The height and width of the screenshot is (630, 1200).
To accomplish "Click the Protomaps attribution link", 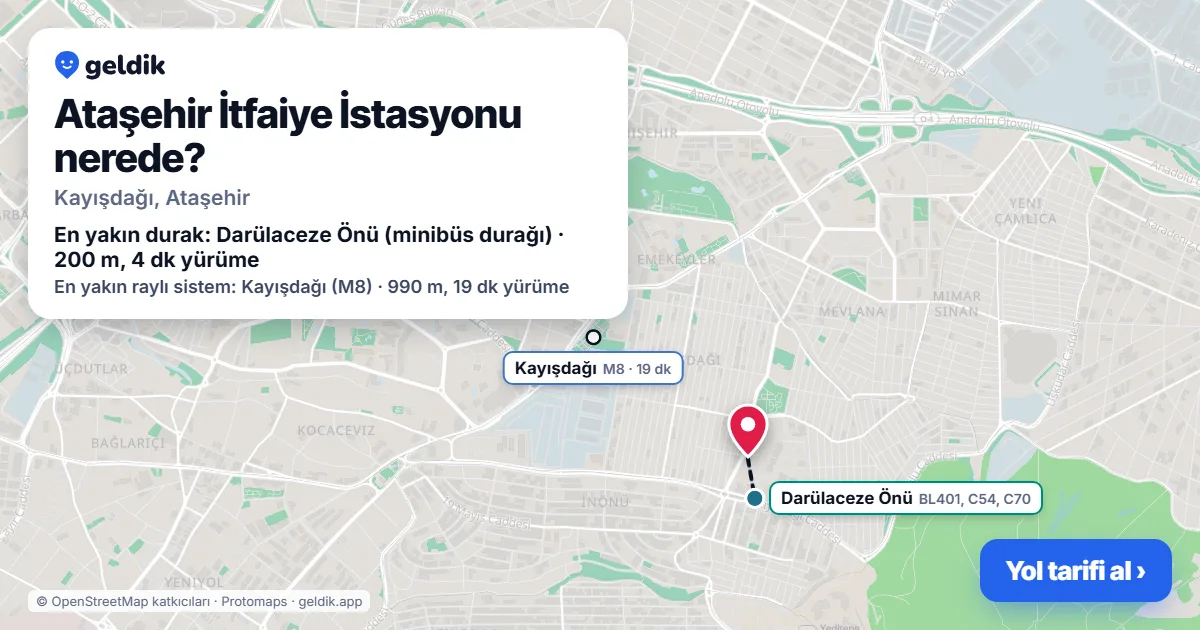I will [x=255, y=602].
